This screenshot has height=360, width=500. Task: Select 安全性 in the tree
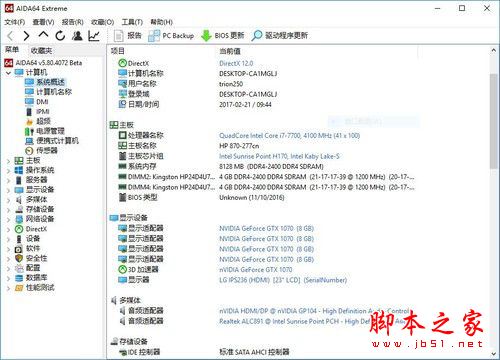click(x=31, y=258)
